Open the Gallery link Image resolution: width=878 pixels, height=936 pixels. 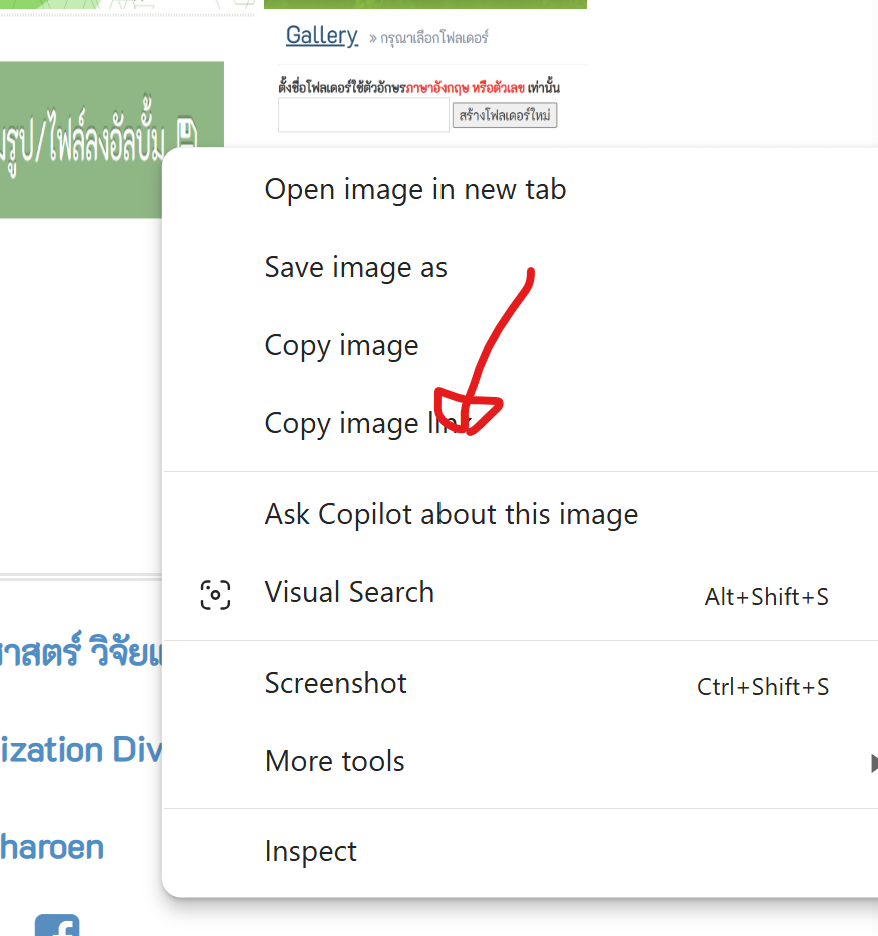[x=321, y=36]
